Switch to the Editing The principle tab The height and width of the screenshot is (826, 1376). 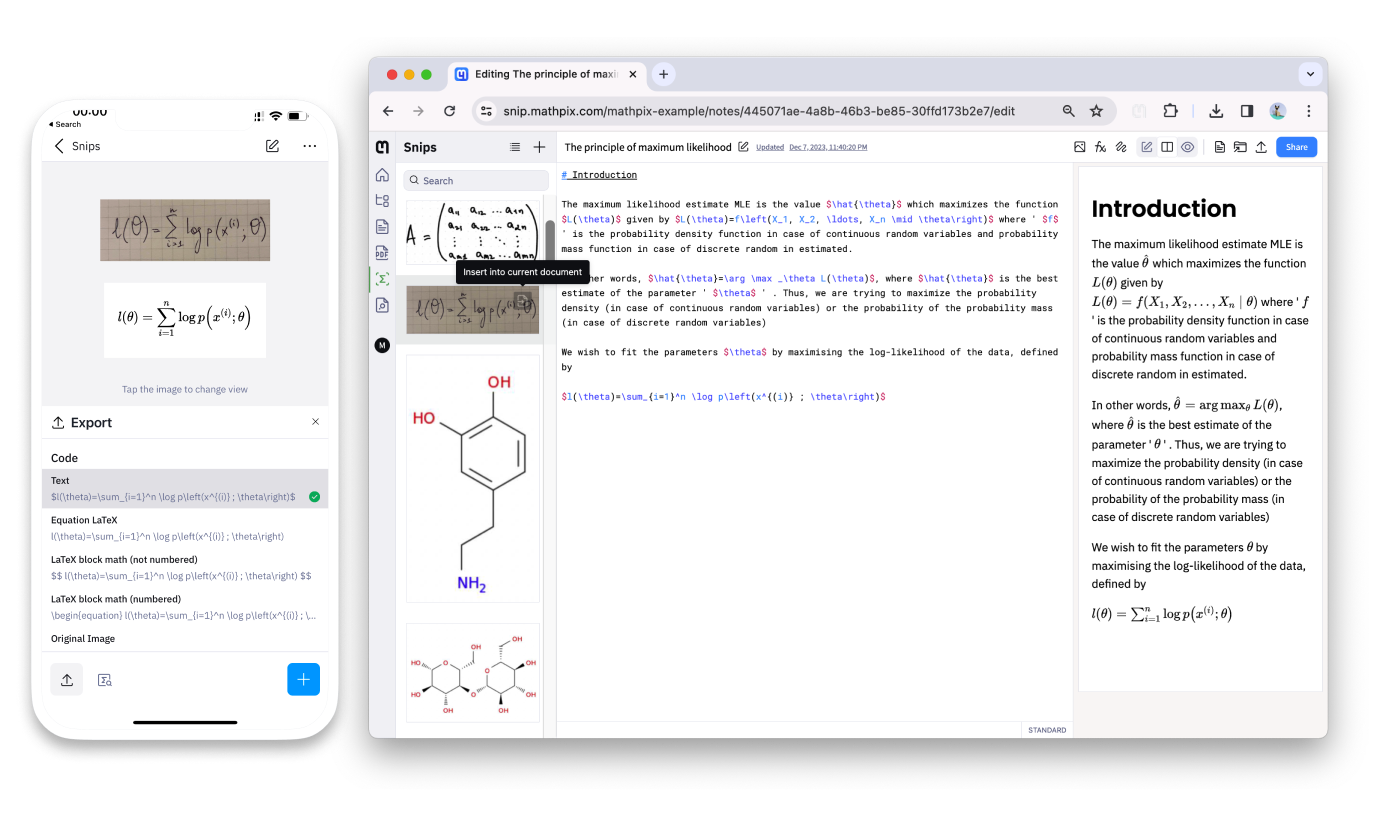tap(545, 74)
